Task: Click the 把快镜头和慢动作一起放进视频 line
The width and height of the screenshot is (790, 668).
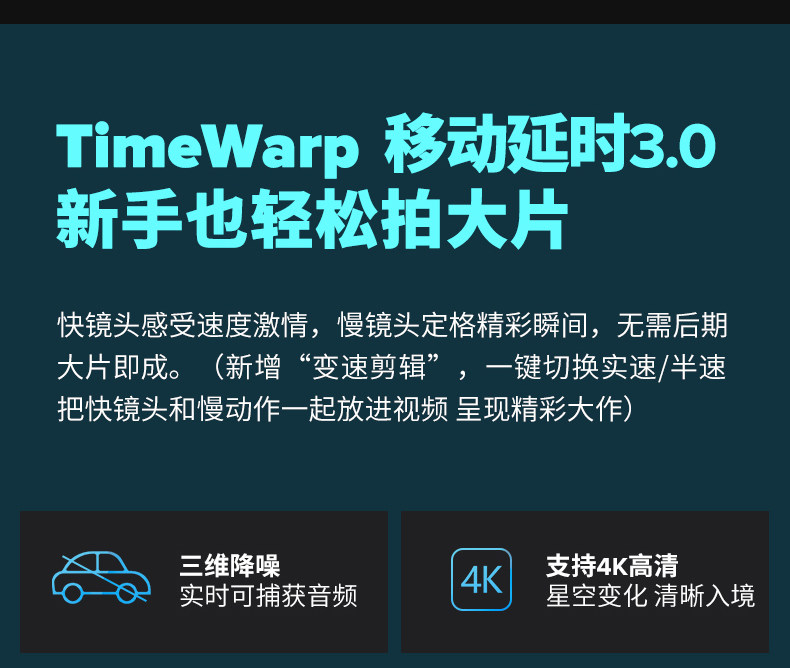Action: (x=252, y=409)
